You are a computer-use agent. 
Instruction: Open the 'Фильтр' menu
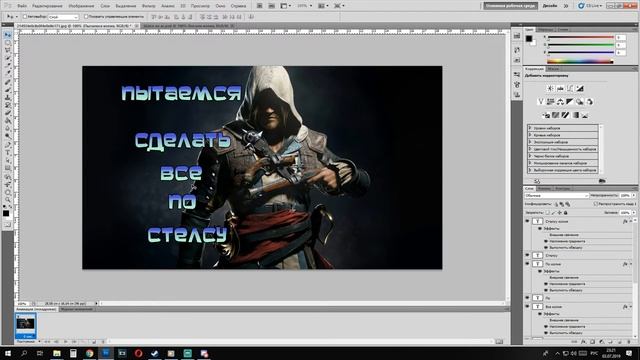point(149,6)
